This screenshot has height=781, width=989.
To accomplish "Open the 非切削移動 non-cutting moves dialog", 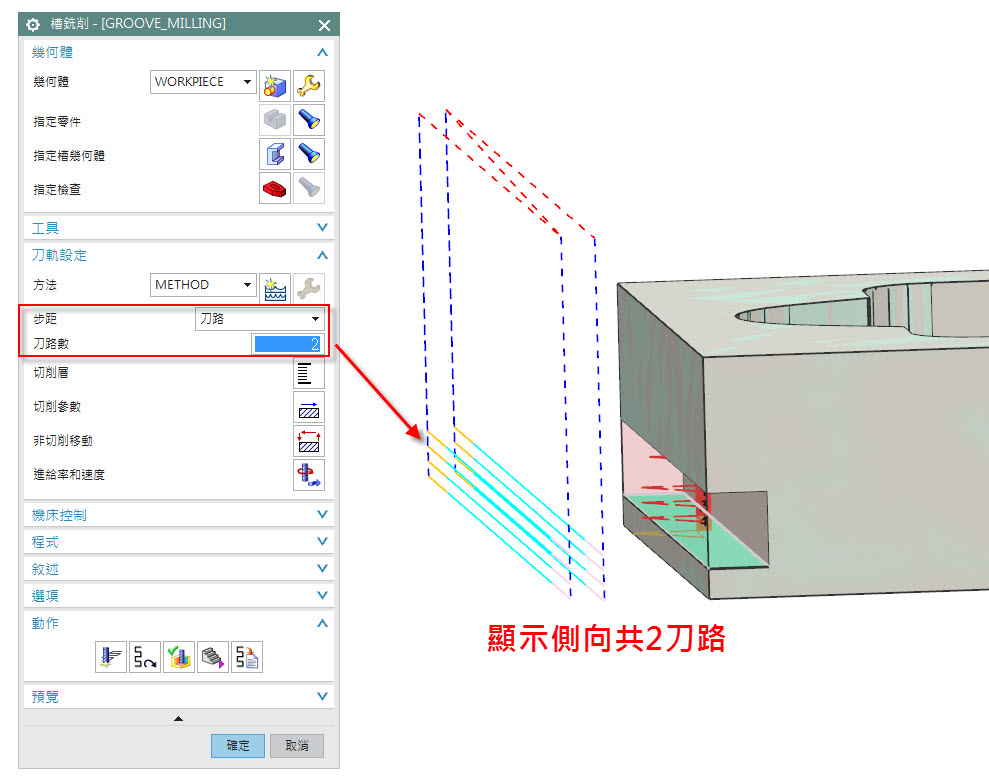I will coord(309,441).
